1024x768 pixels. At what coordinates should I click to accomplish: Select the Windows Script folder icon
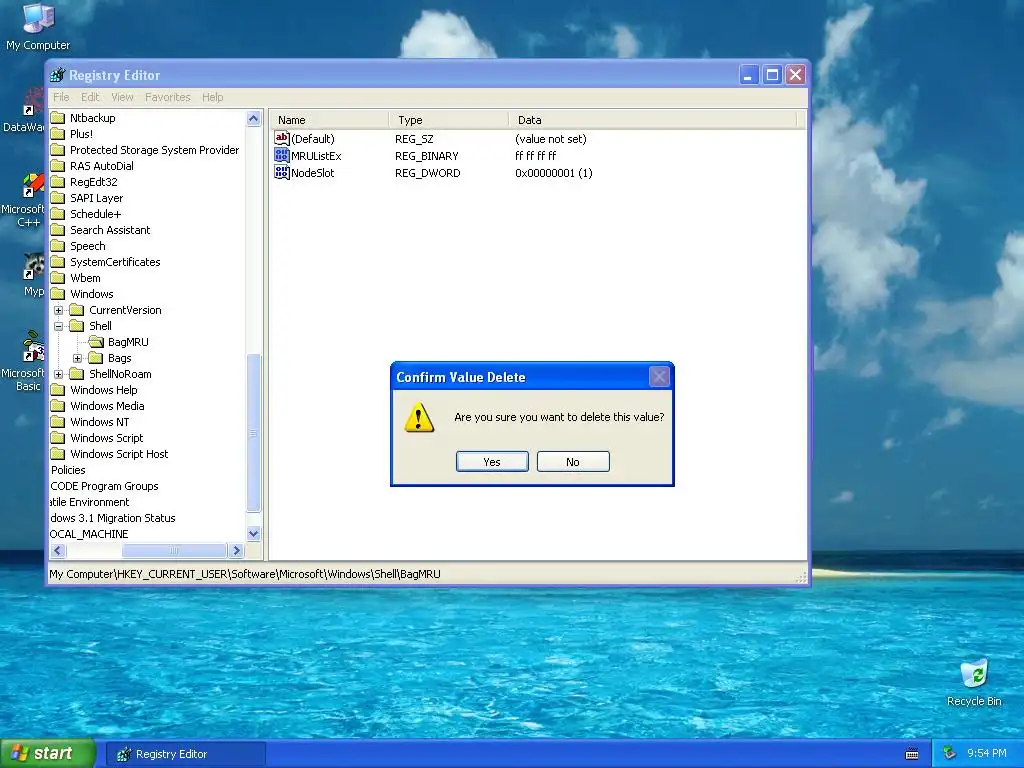click(58, 438)
